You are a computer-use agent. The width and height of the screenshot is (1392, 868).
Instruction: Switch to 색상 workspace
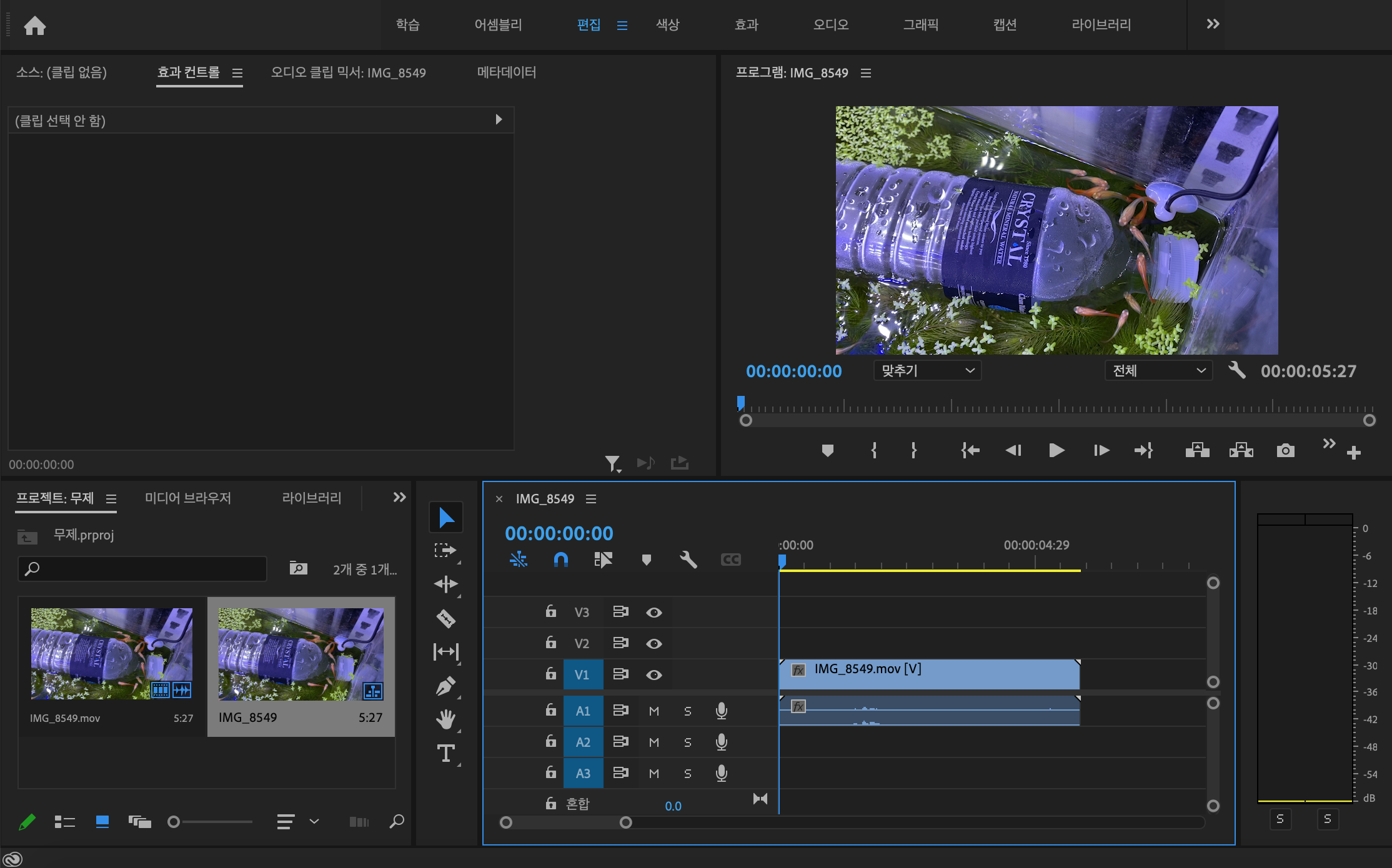667,25
